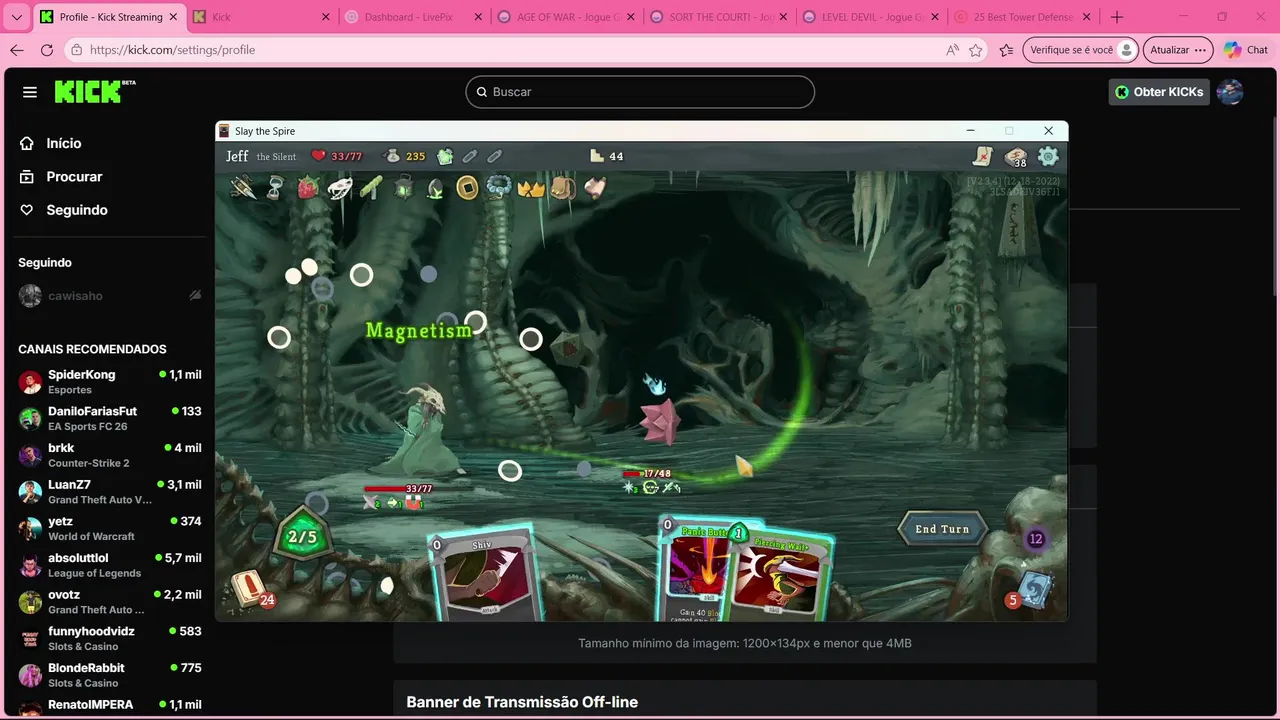Screen dimensions: 1280x720
Task: Open the map icon in Slay the Spire
Action: click(983, 156)
